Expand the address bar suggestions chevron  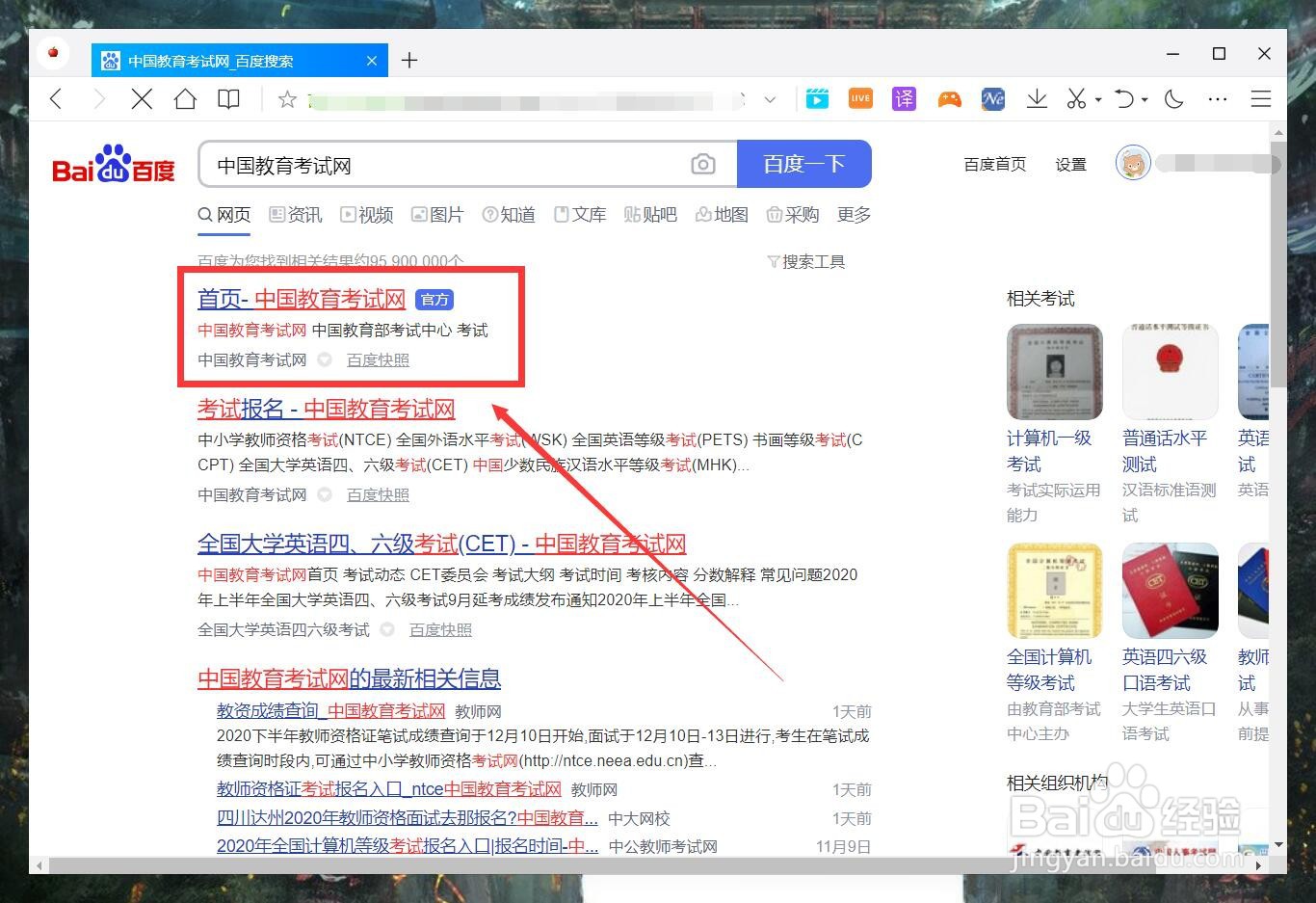tap(770, 99)
